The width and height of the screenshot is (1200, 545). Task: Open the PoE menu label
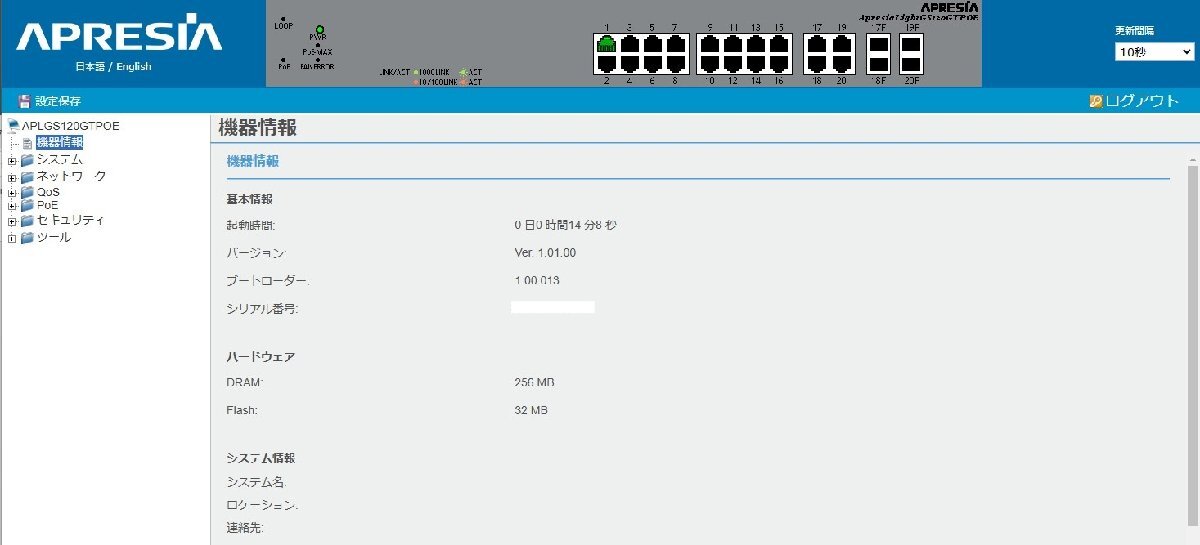(x=47, y=205)
